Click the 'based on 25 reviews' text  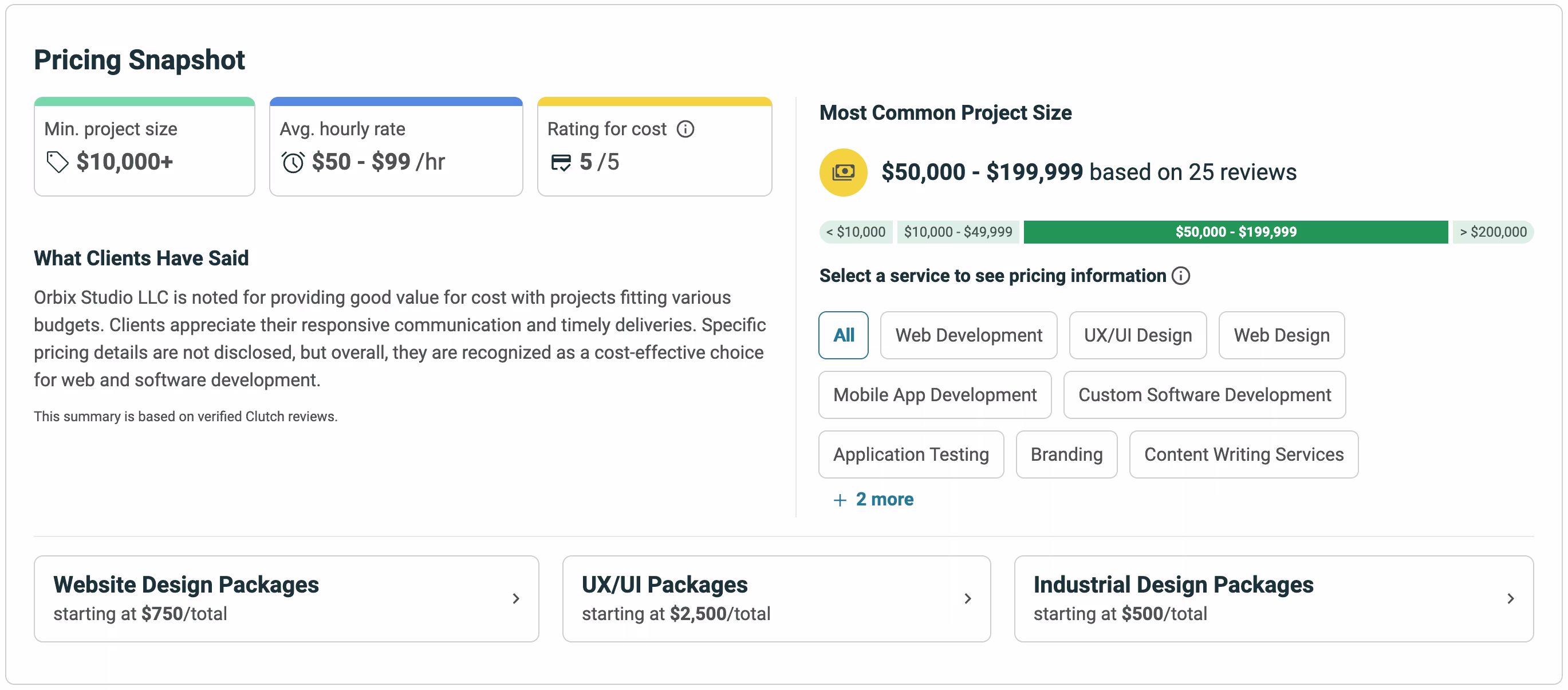[1193, 172]
